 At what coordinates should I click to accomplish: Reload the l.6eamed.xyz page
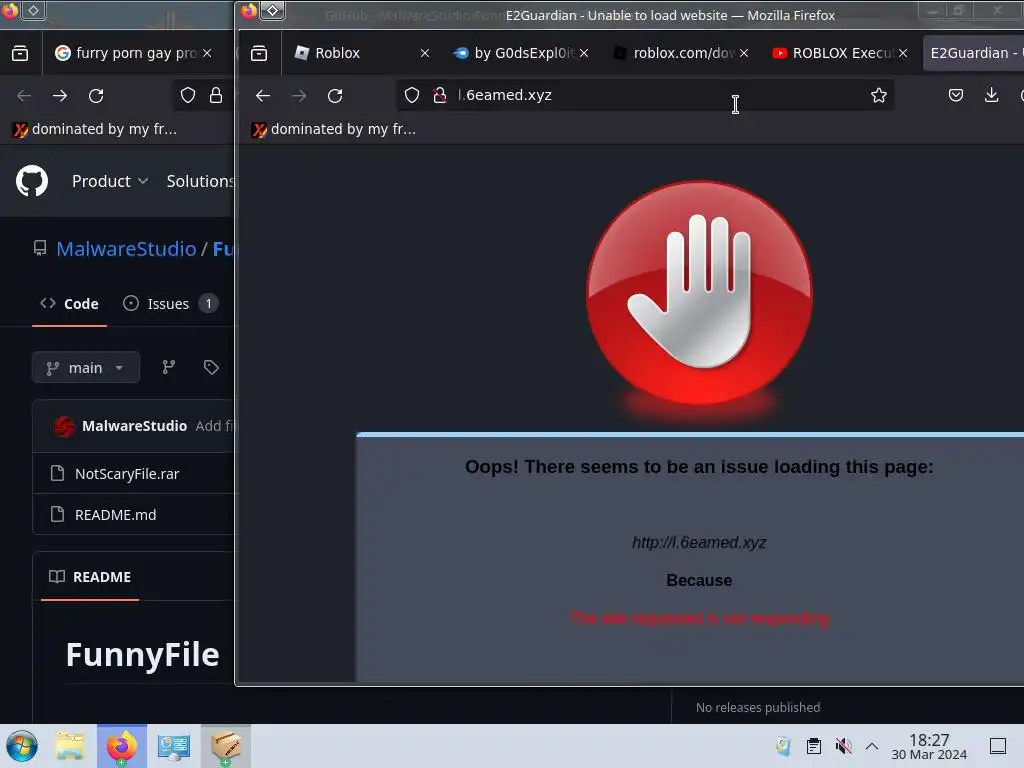click(x=335, y=96)
